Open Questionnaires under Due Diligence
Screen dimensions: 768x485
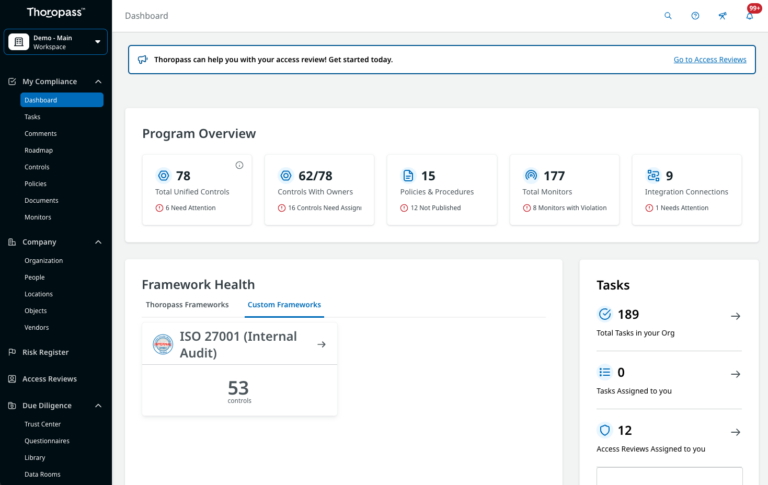[47, 441]
